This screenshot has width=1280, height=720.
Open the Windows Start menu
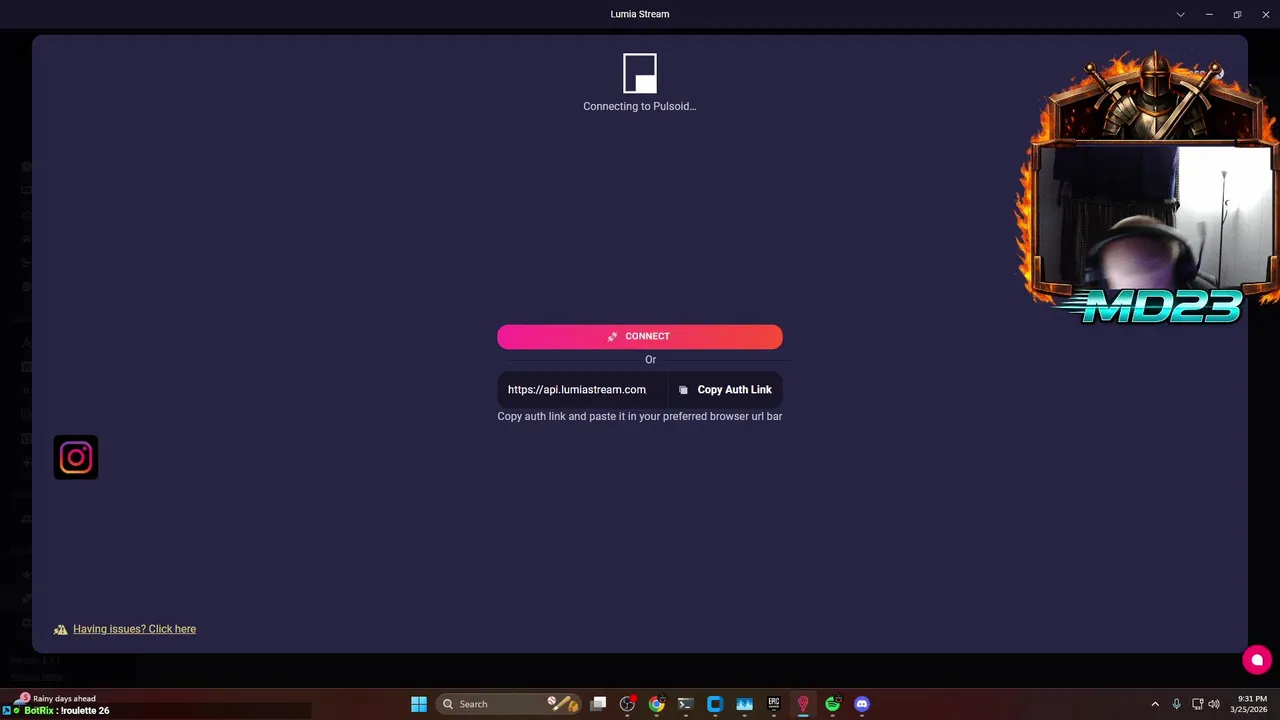coord(419,704)
